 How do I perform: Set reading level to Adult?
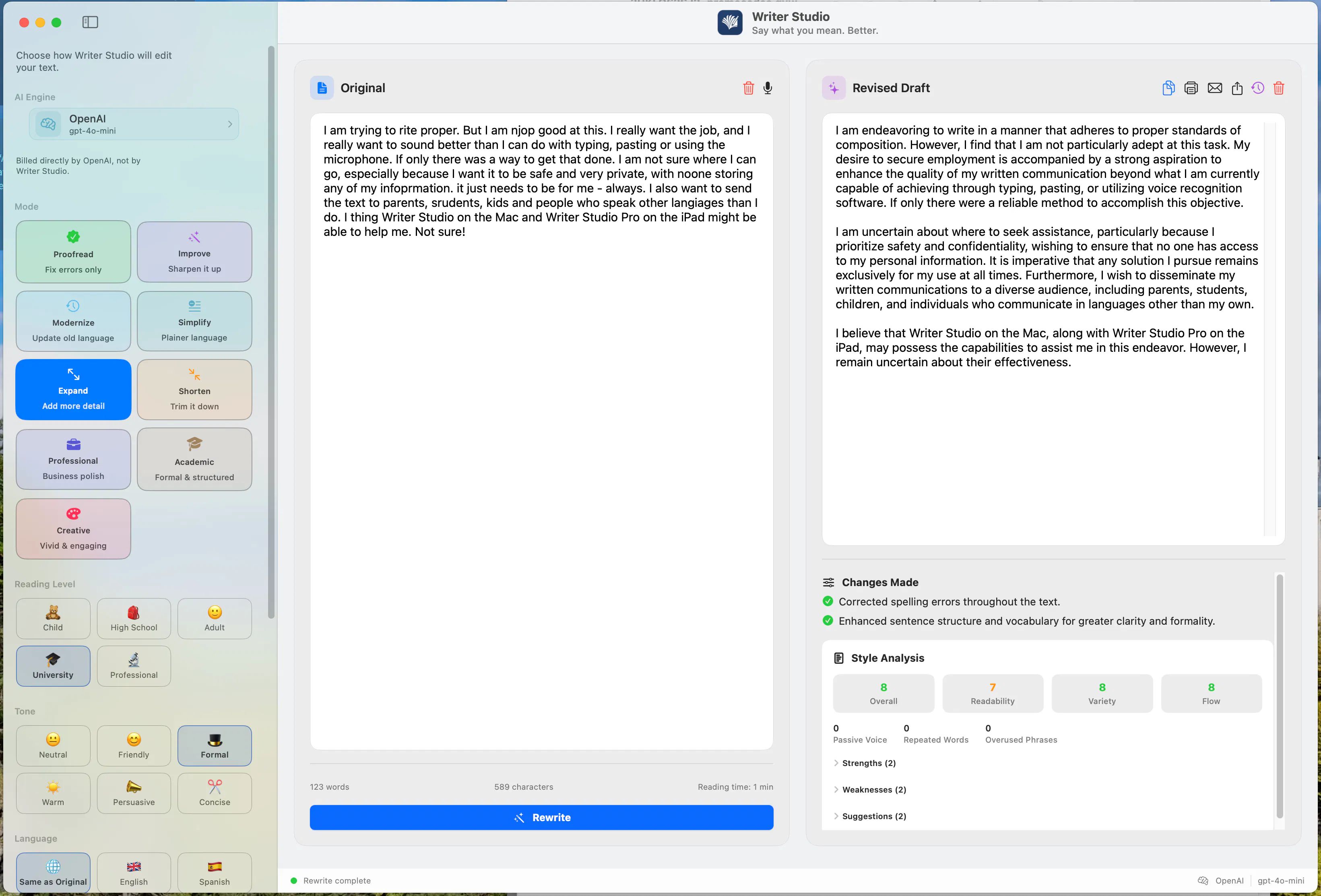(x=214, y=619)
